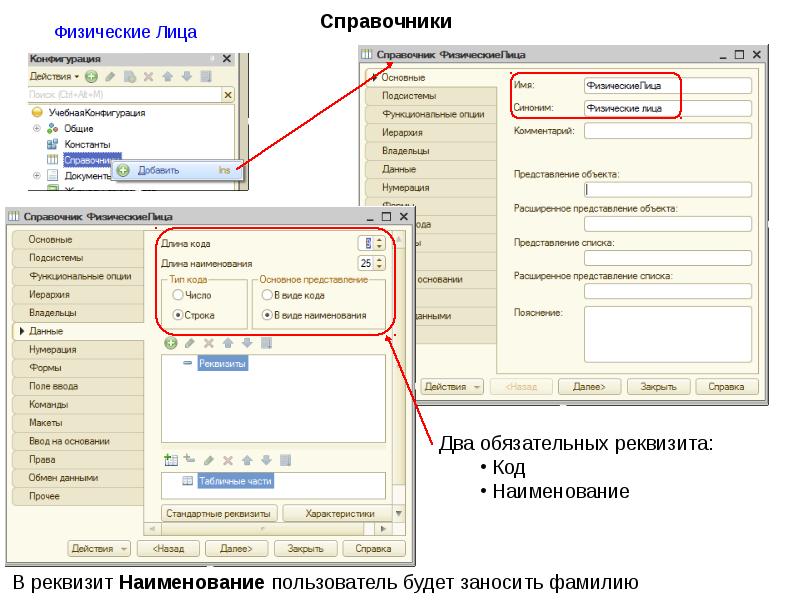Image resolution: width=800 pixels, height=600 pixels.
Task: Open Действия dropdown in Конфигурация panel
Action: (x=53, y=76)
